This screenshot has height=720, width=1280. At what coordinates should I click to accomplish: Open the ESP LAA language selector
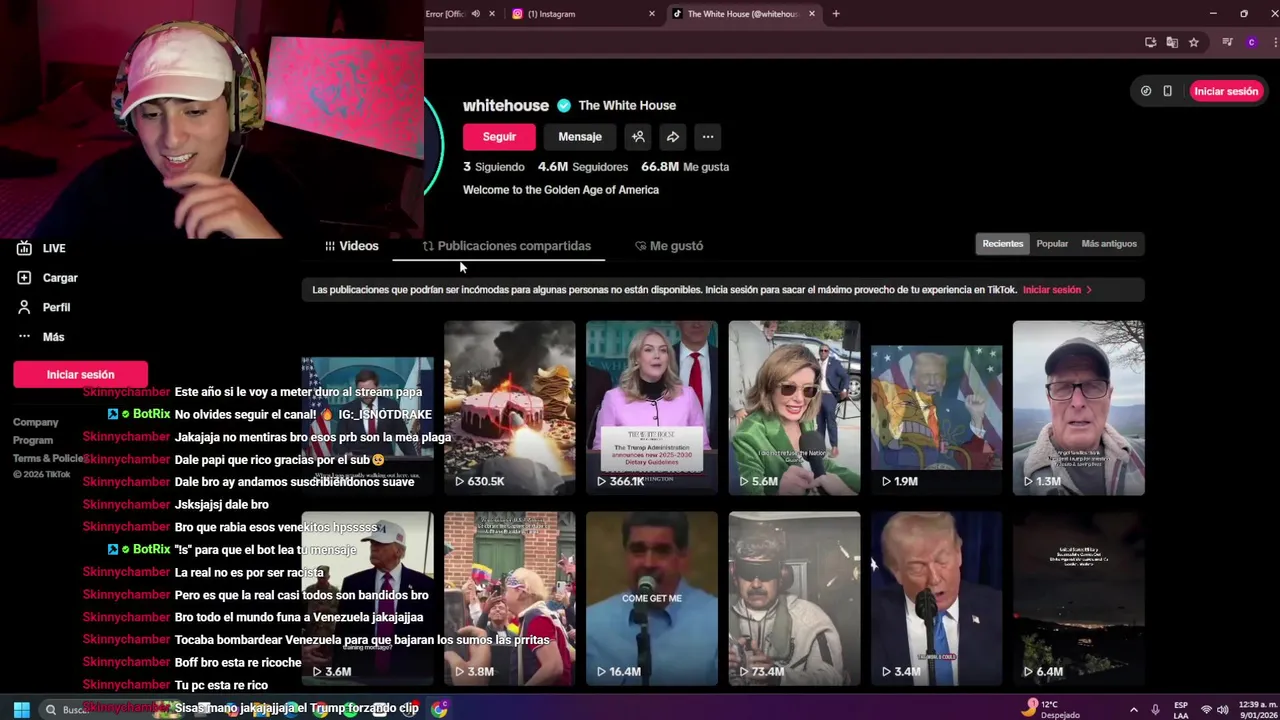(1181, 710)
